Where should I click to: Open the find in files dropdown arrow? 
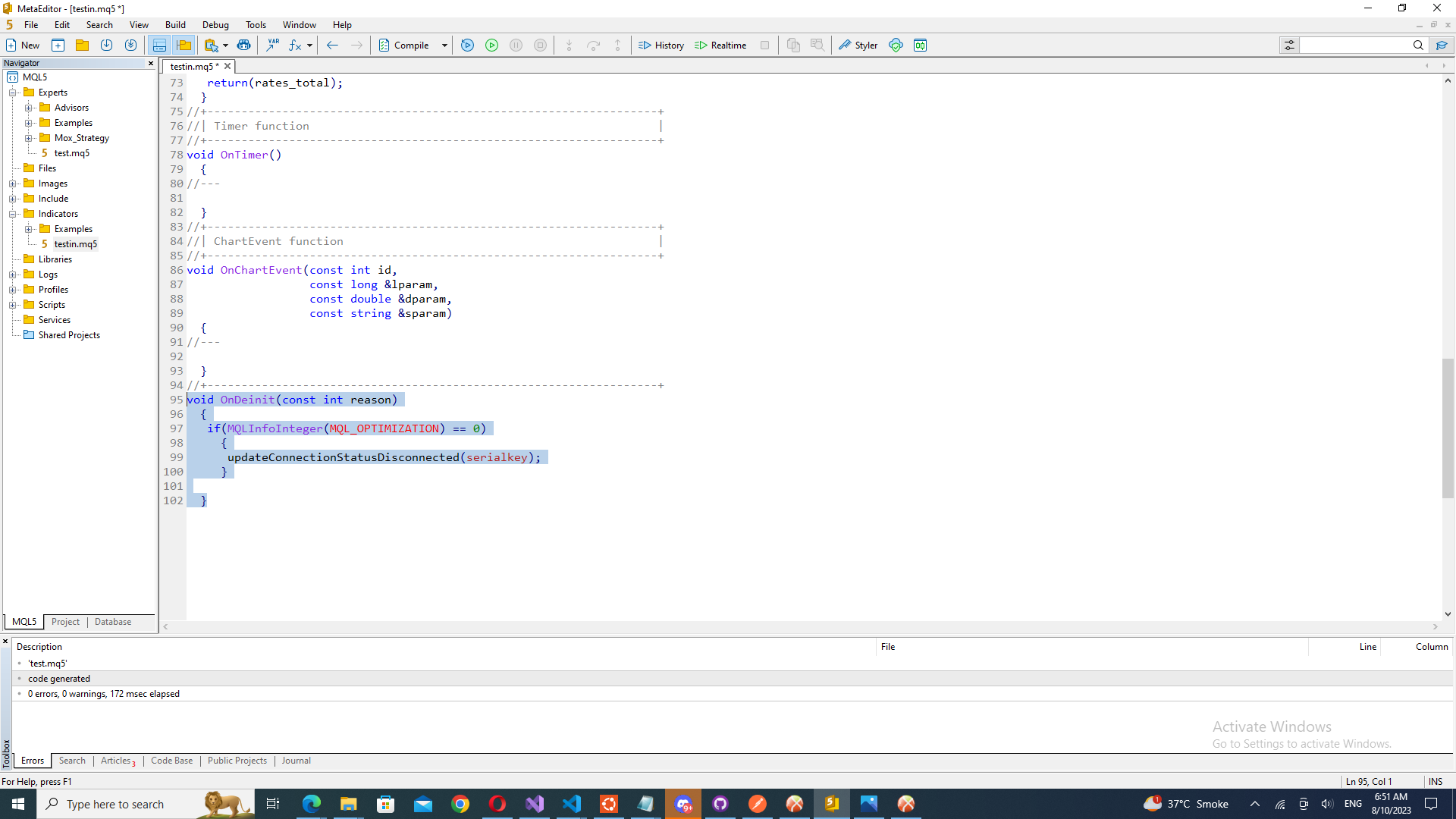[x=226, y=45]
